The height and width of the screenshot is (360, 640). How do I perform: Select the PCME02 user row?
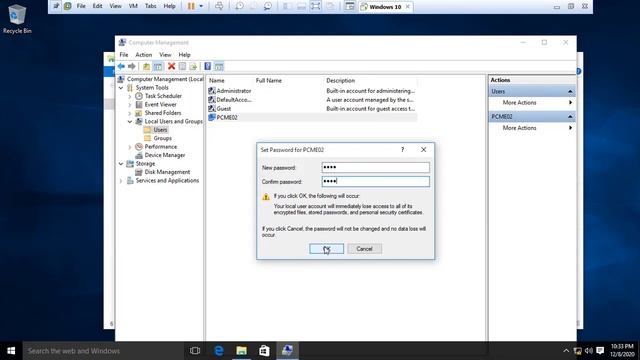click(312, 118)
